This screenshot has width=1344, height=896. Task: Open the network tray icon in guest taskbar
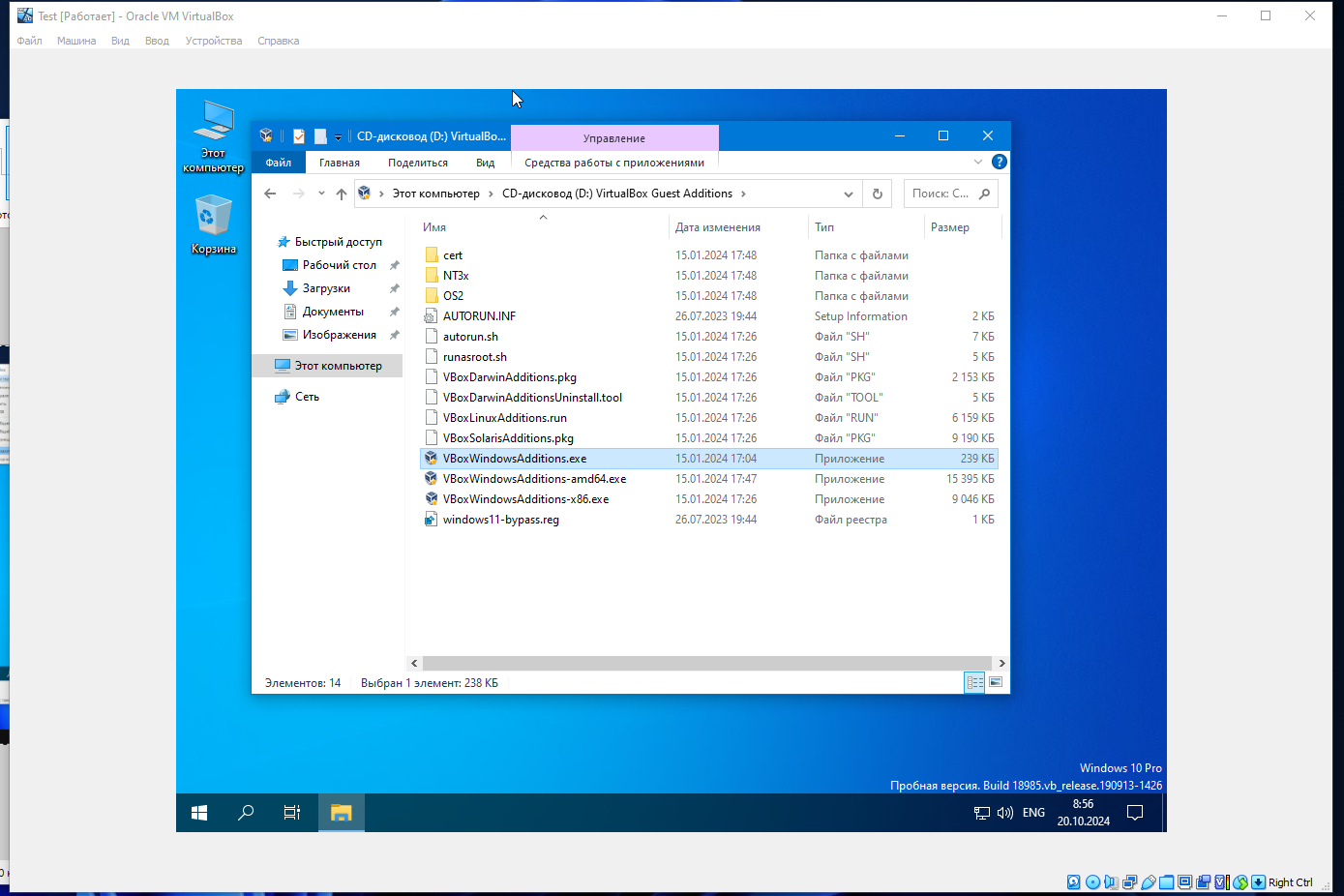982,813
